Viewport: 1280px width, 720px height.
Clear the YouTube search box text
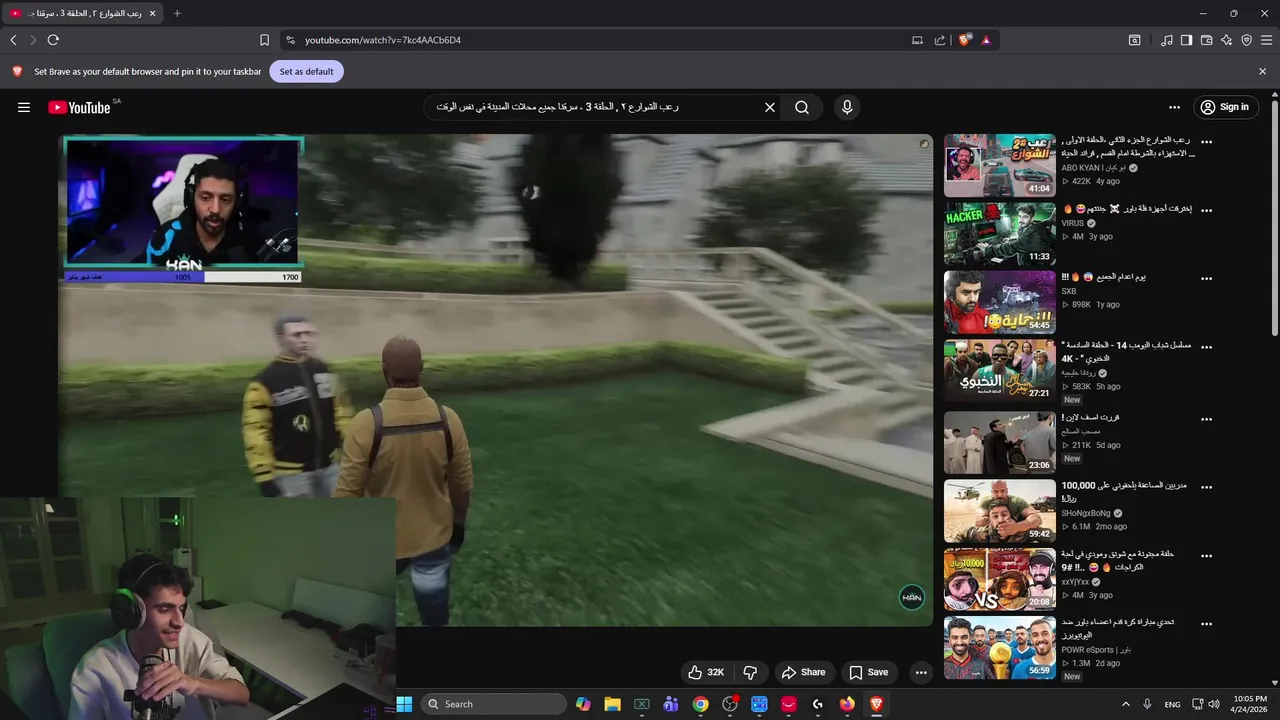[x=770, y=107]
